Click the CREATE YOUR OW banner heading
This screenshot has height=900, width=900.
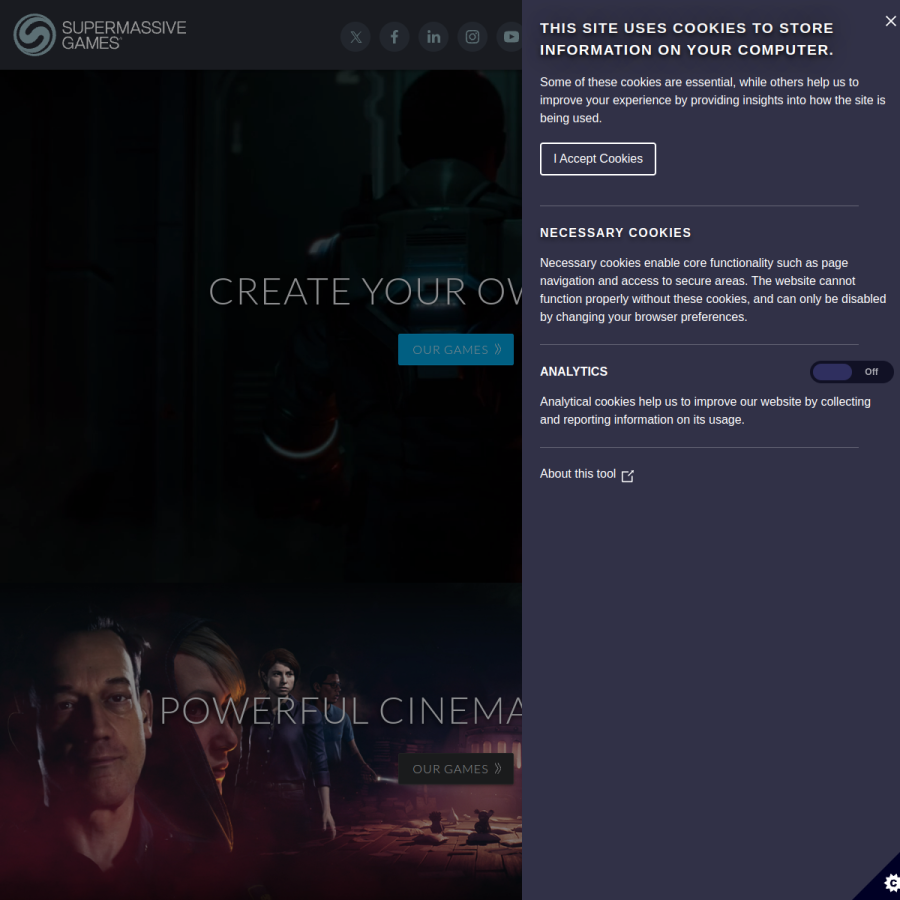pyautogui.click(x=365, y=292)
